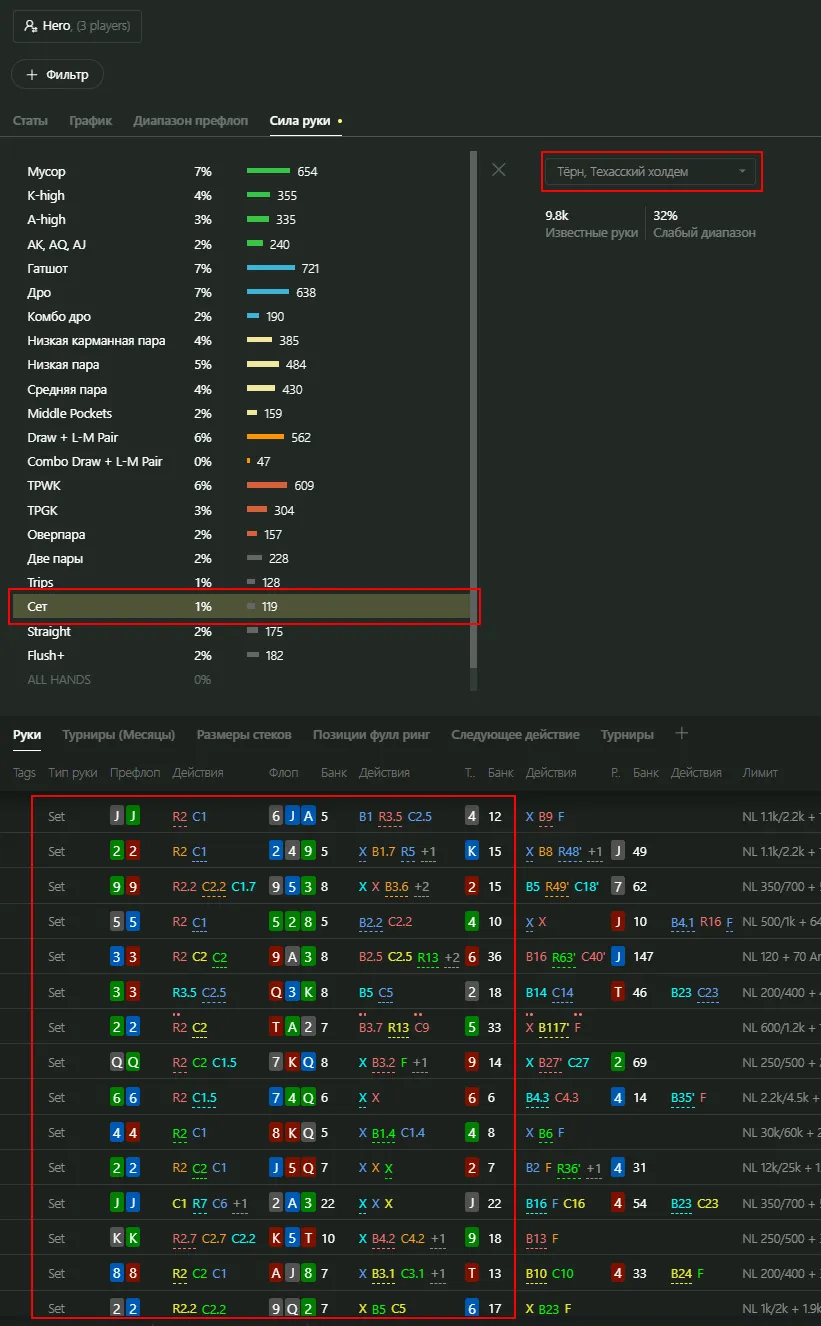This screenshot has height=1326, width=821.
Task: Open the Тёрн, Техасский холдем dropdown
Action: [x=651, y=172]
